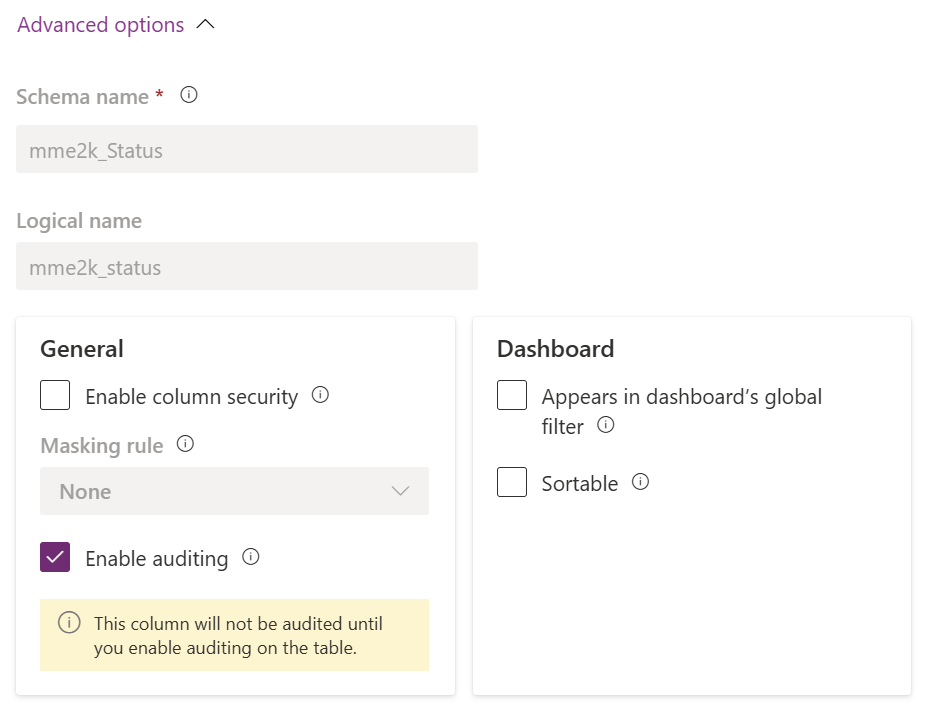Show info for Enable column security

320,395
